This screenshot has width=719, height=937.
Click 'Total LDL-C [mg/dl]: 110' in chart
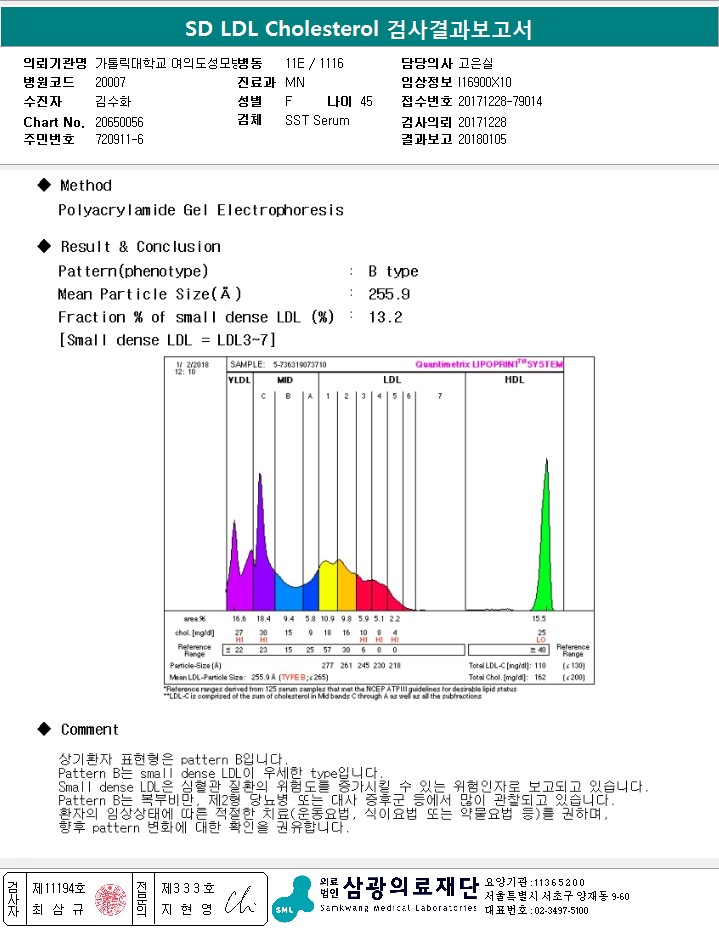[508, 665]
